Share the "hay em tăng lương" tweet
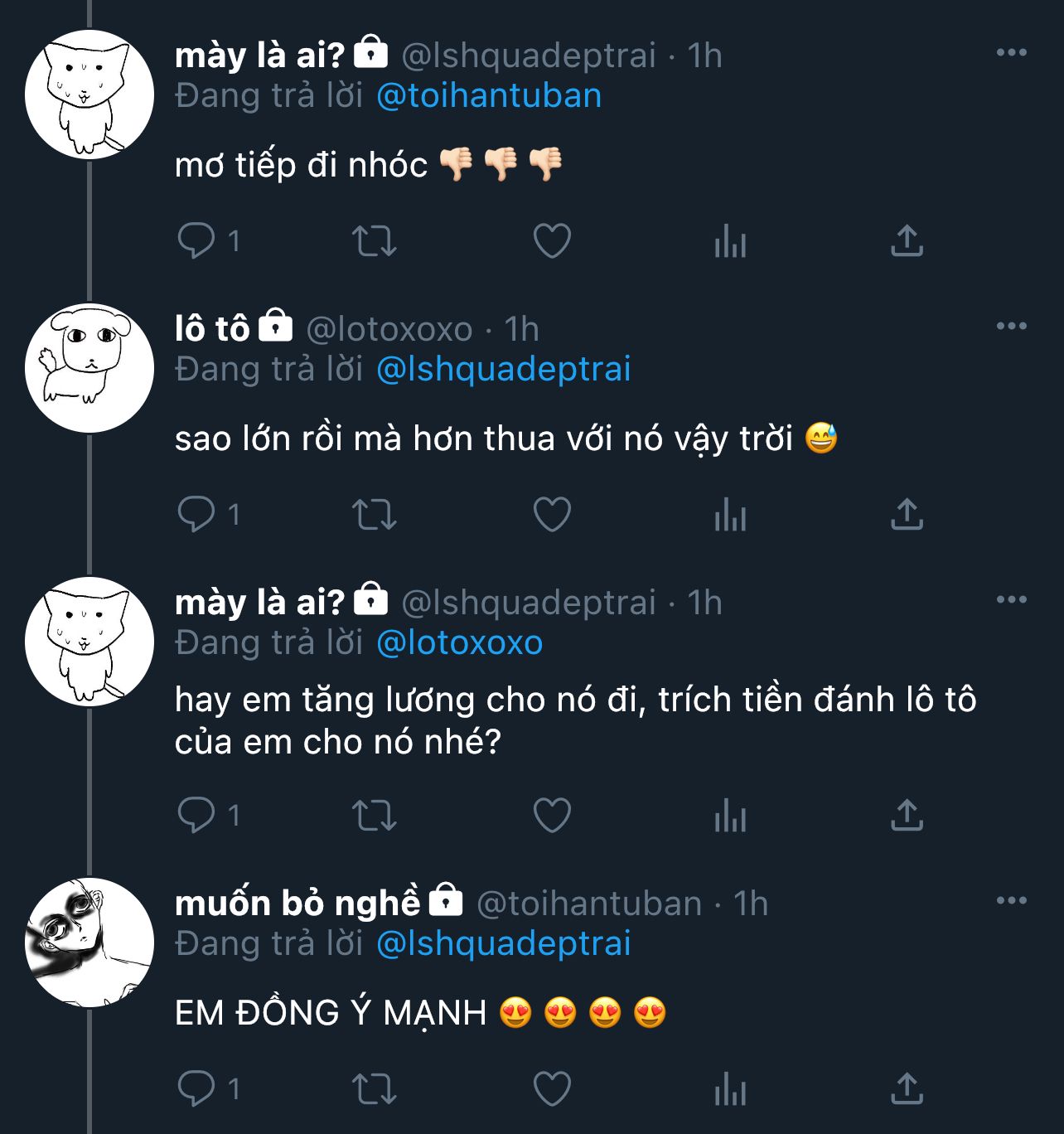Screen dimensions: 1064x1134 907,816
